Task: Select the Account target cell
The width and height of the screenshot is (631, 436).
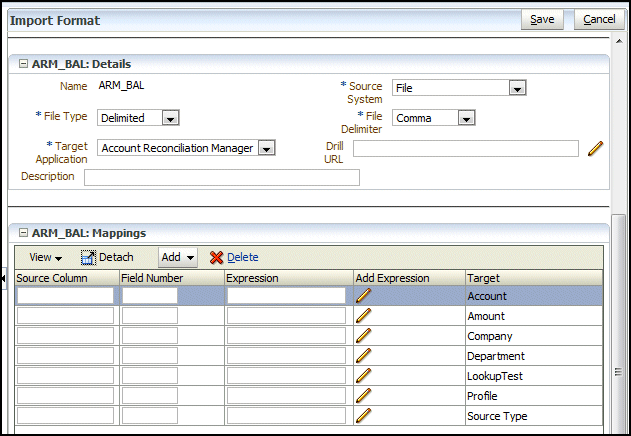Action: pos(534,296)
